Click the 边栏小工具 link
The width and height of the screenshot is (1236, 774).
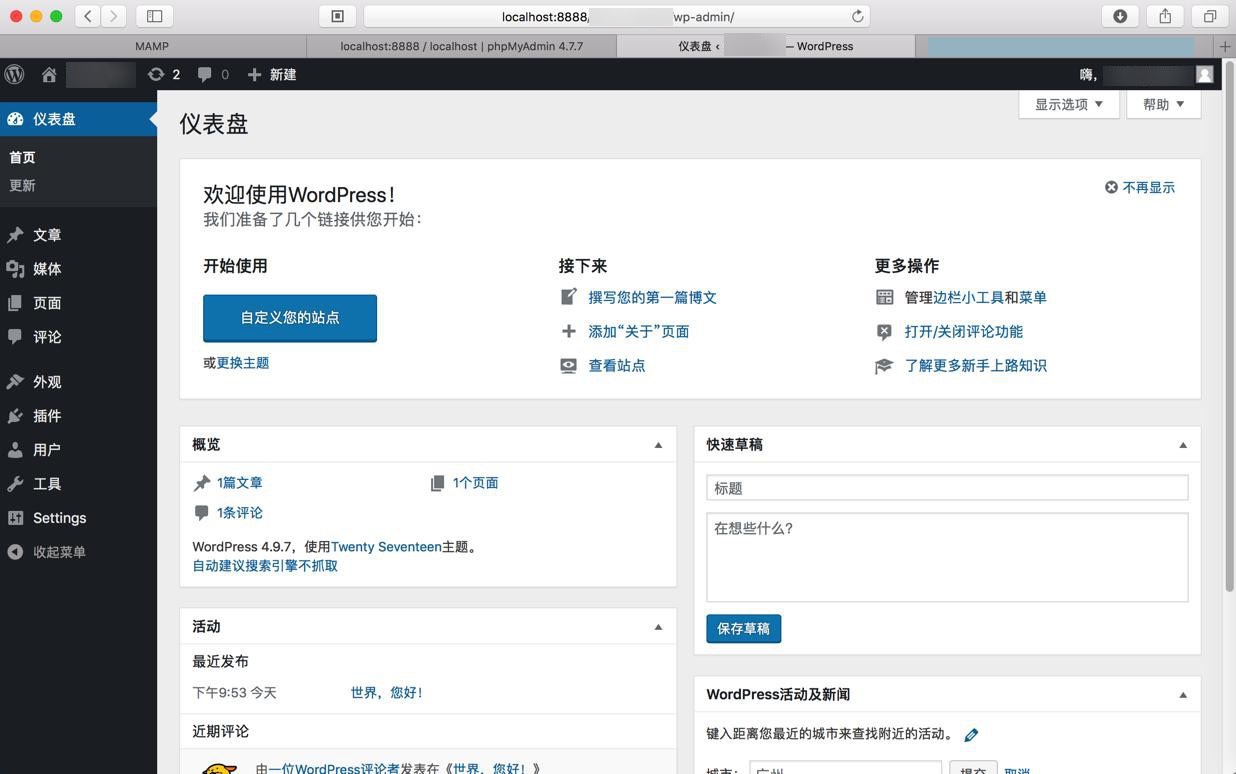click(968, 297)
